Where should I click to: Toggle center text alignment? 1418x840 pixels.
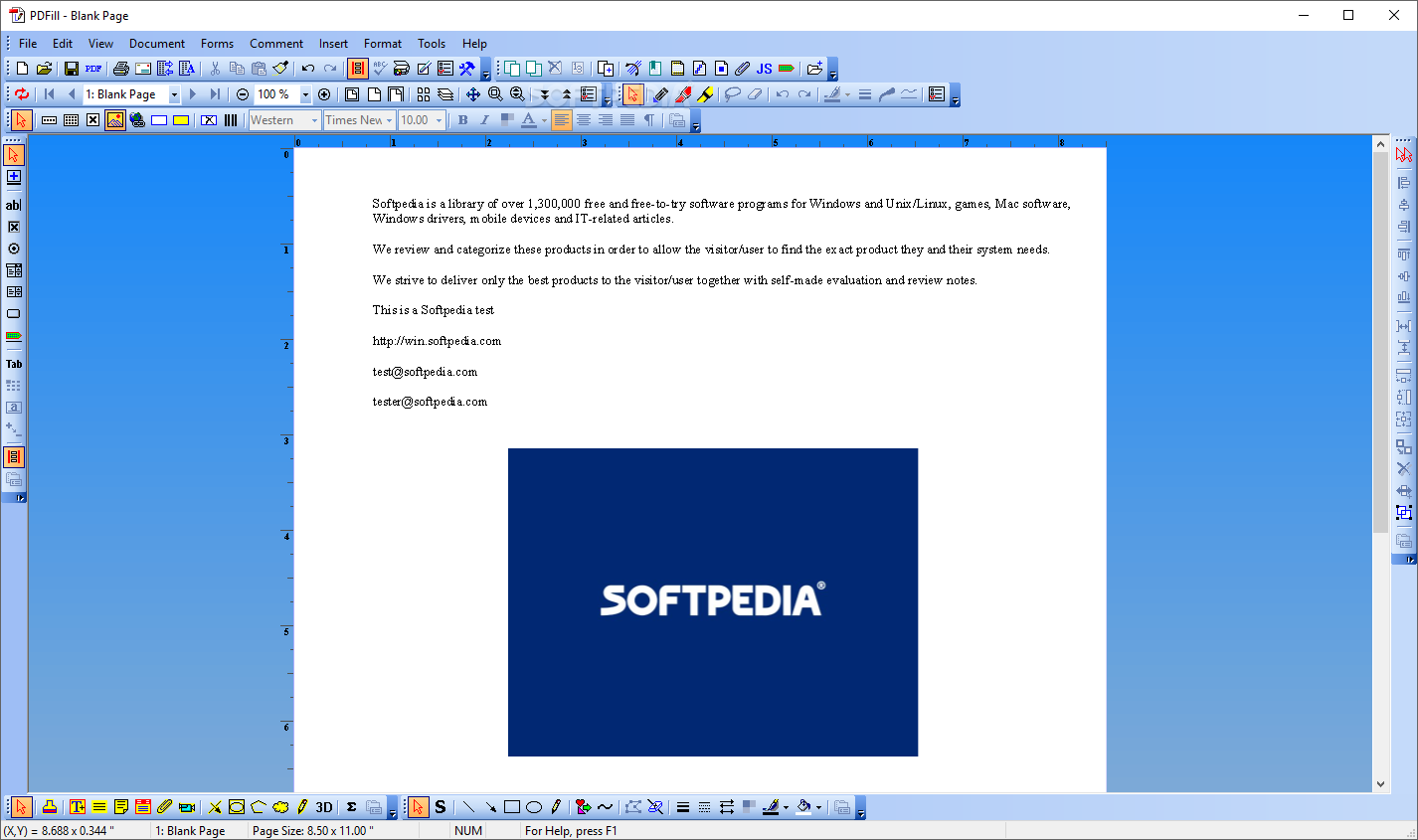tap(584, 120)
